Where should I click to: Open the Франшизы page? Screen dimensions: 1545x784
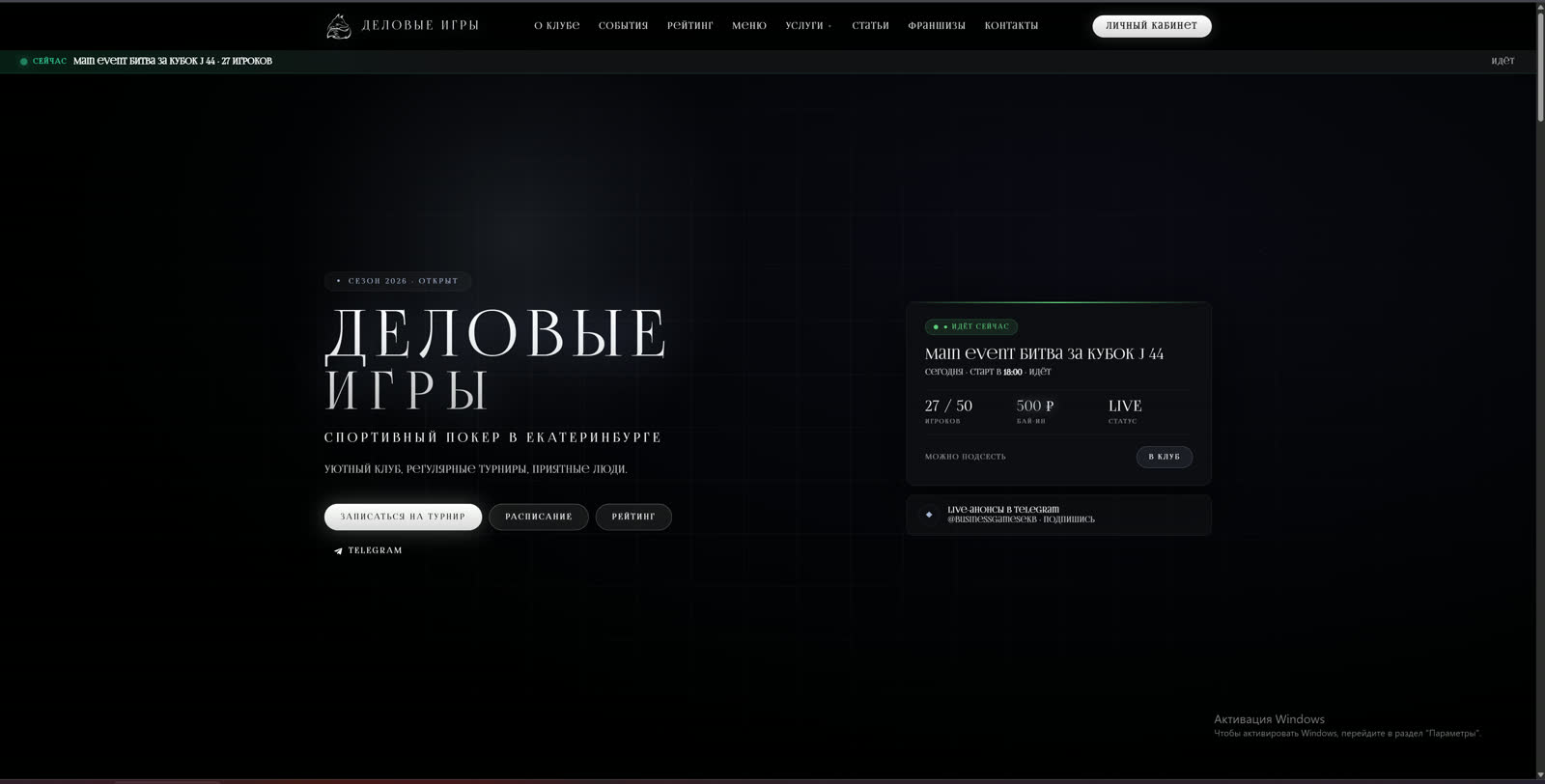tap(937, 26)
